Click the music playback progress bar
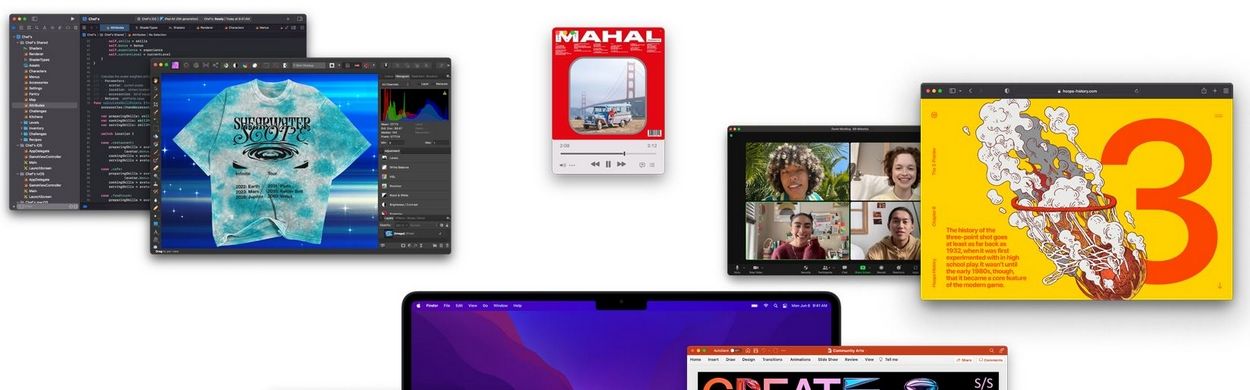This screenshot has height=390, width=1250. (608, 153)
